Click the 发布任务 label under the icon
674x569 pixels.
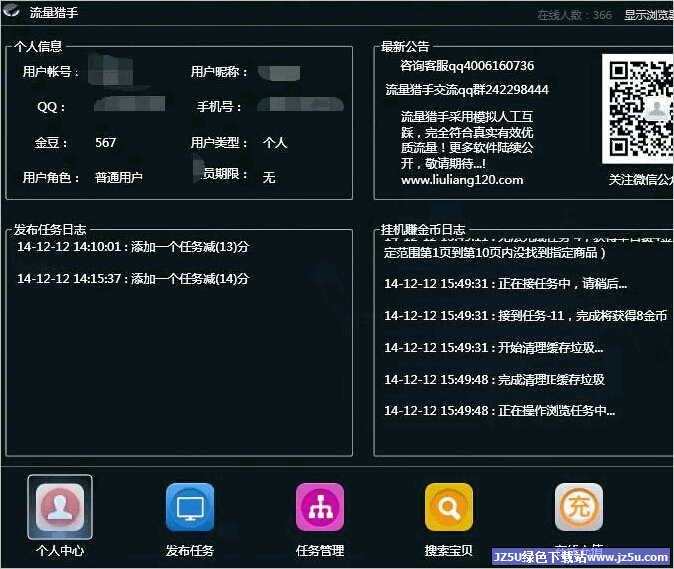coord(190,551)
